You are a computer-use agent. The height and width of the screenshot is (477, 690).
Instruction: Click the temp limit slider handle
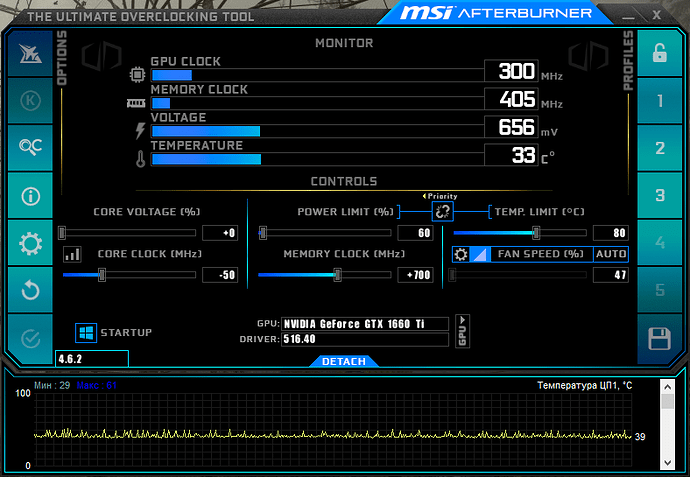(x=536, y=233)
